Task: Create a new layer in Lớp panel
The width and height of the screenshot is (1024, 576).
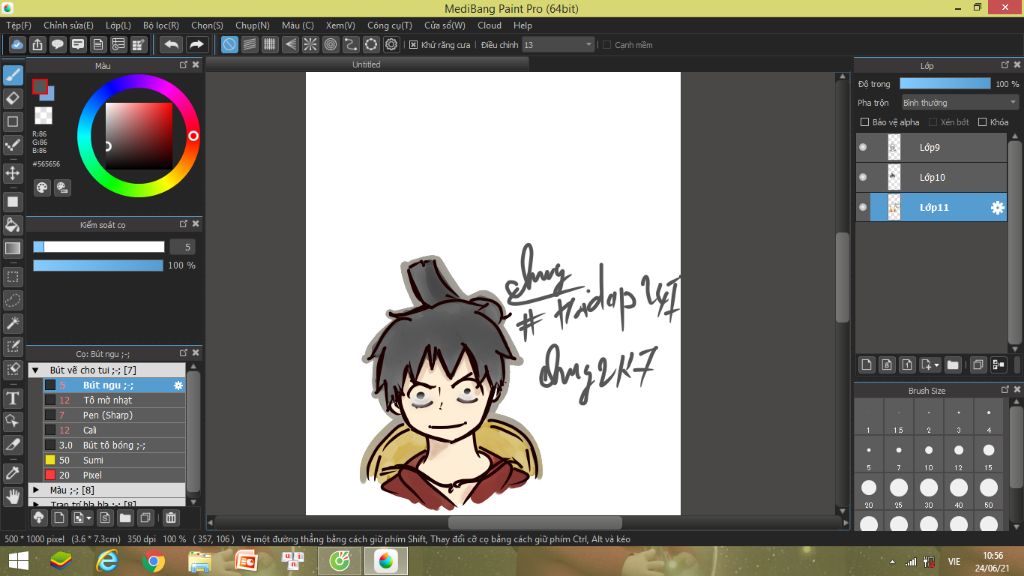Action: [x=866, y=365]
